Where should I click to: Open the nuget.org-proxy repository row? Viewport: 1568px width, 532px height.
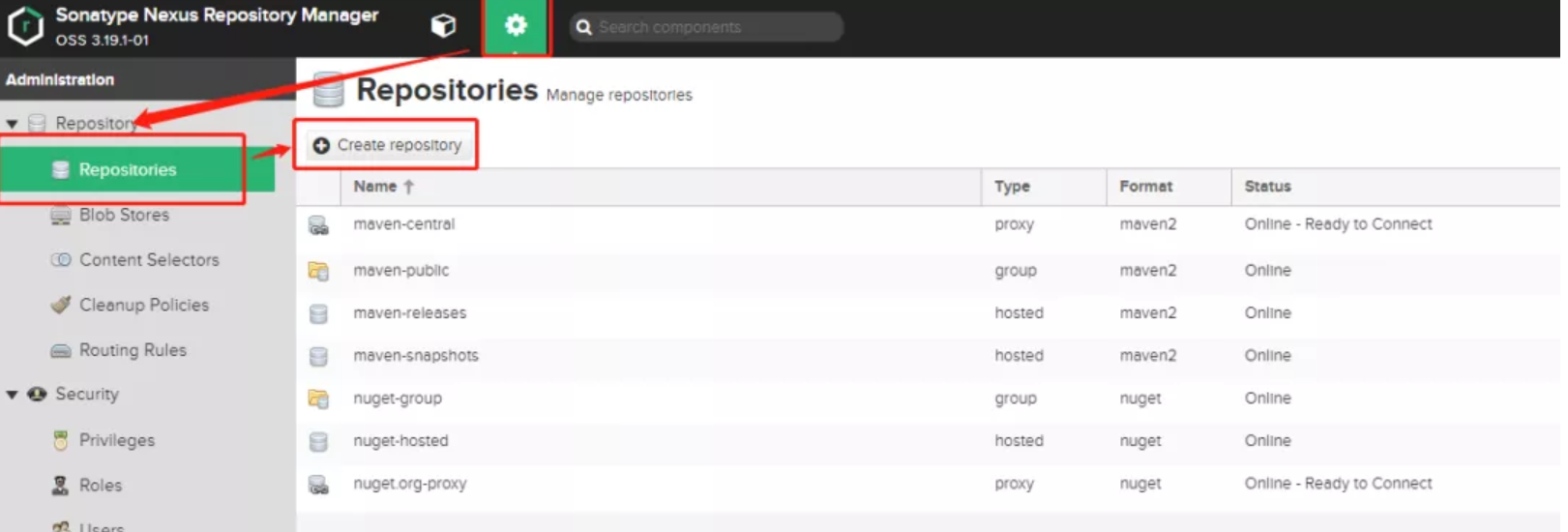[929, 484]
